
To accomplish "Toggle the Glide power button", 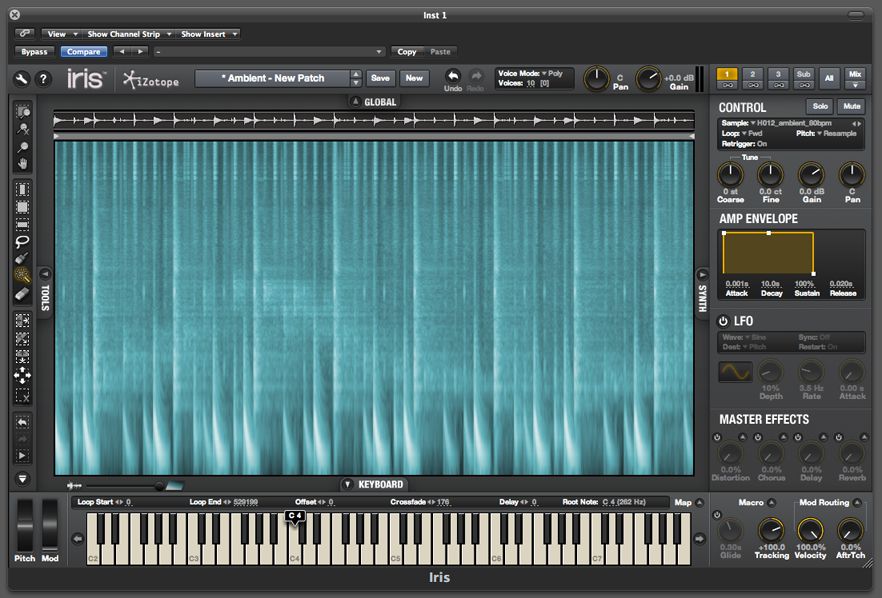I will 717,515.
